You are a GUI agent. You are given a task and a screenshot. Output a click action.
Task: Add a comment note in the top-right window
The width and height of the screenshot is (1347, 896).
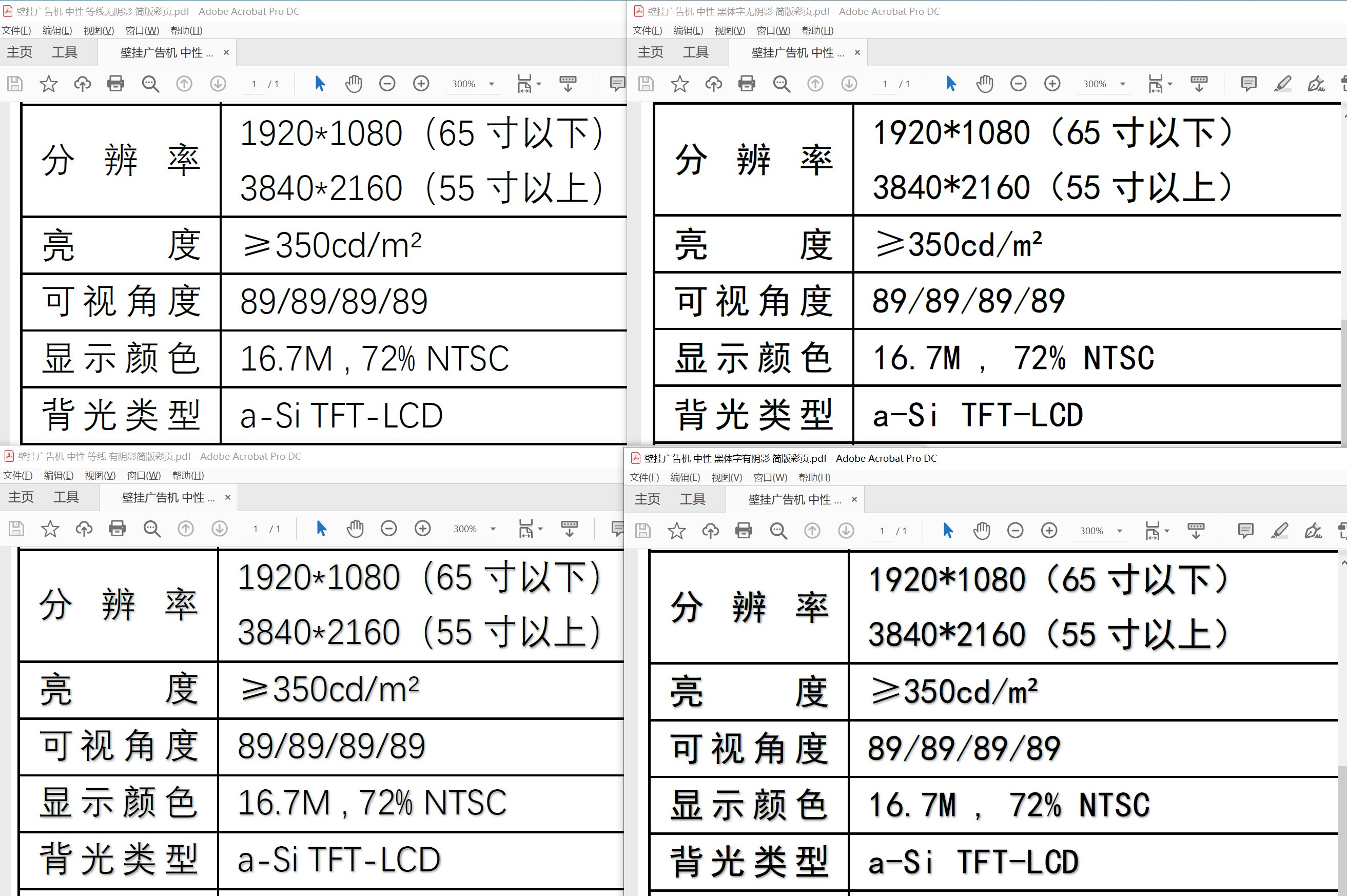(1249, 84)
